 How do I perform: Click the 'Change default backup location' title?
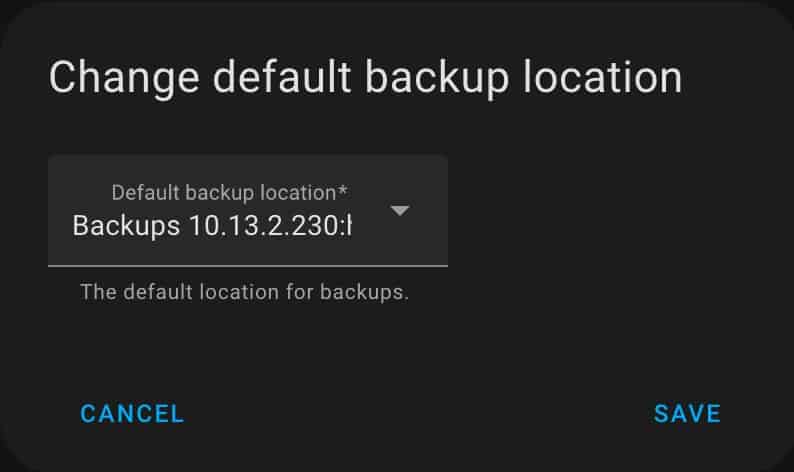[365, 77]
